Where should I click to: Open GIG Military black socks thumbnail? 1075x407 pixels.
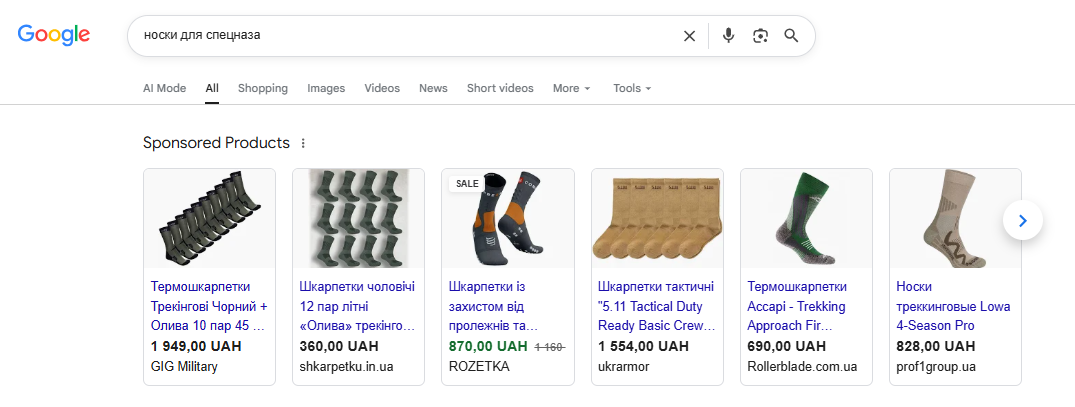209,219
